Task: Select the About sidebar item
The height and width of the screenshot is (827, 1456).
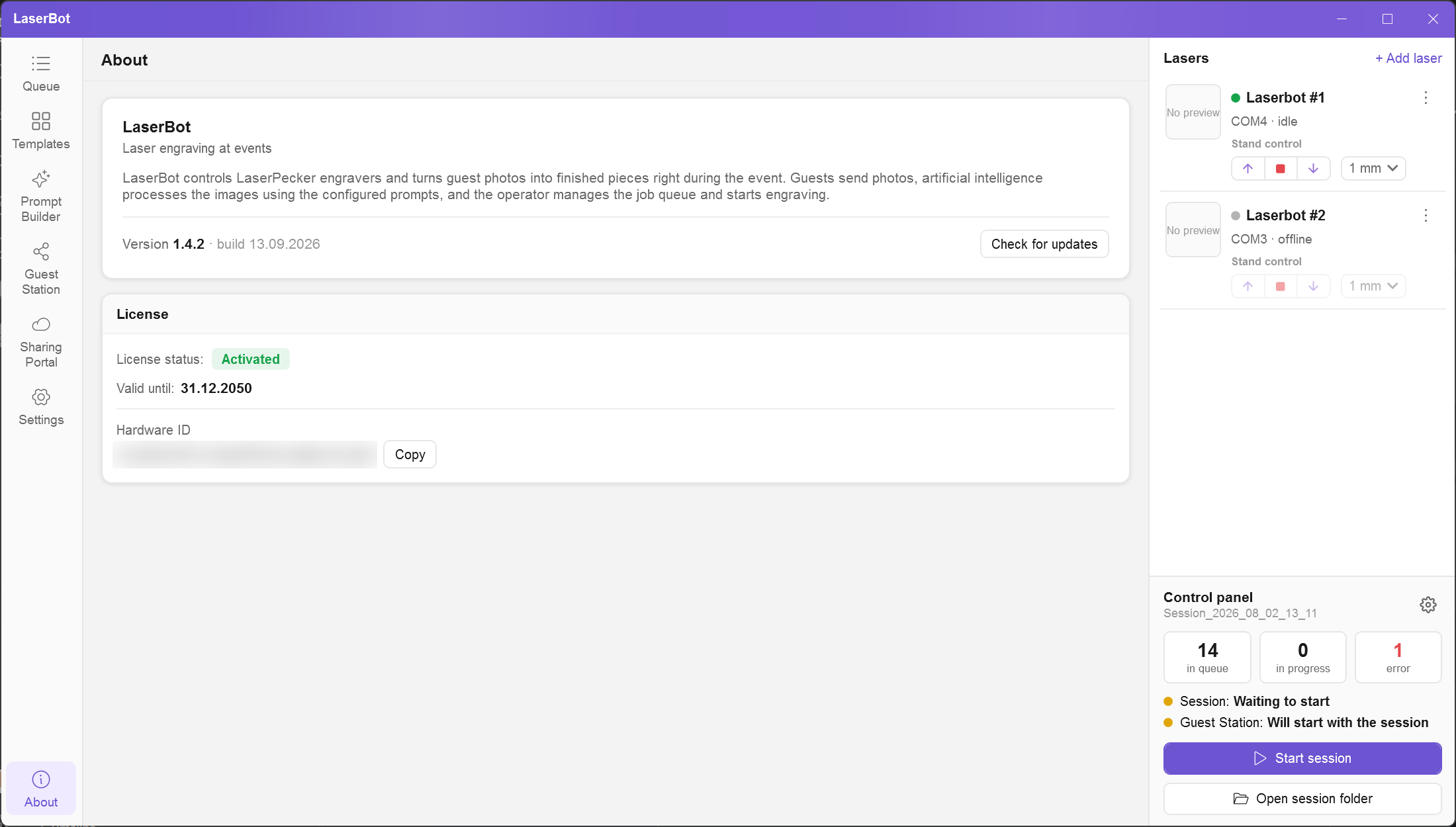Action: point(41,789)
